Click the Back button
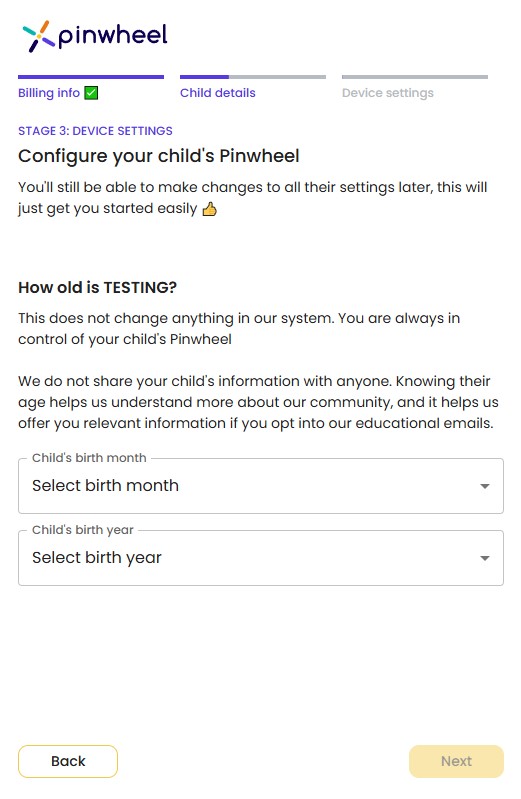This screenshot has width=521, height=799. [68, 761]
